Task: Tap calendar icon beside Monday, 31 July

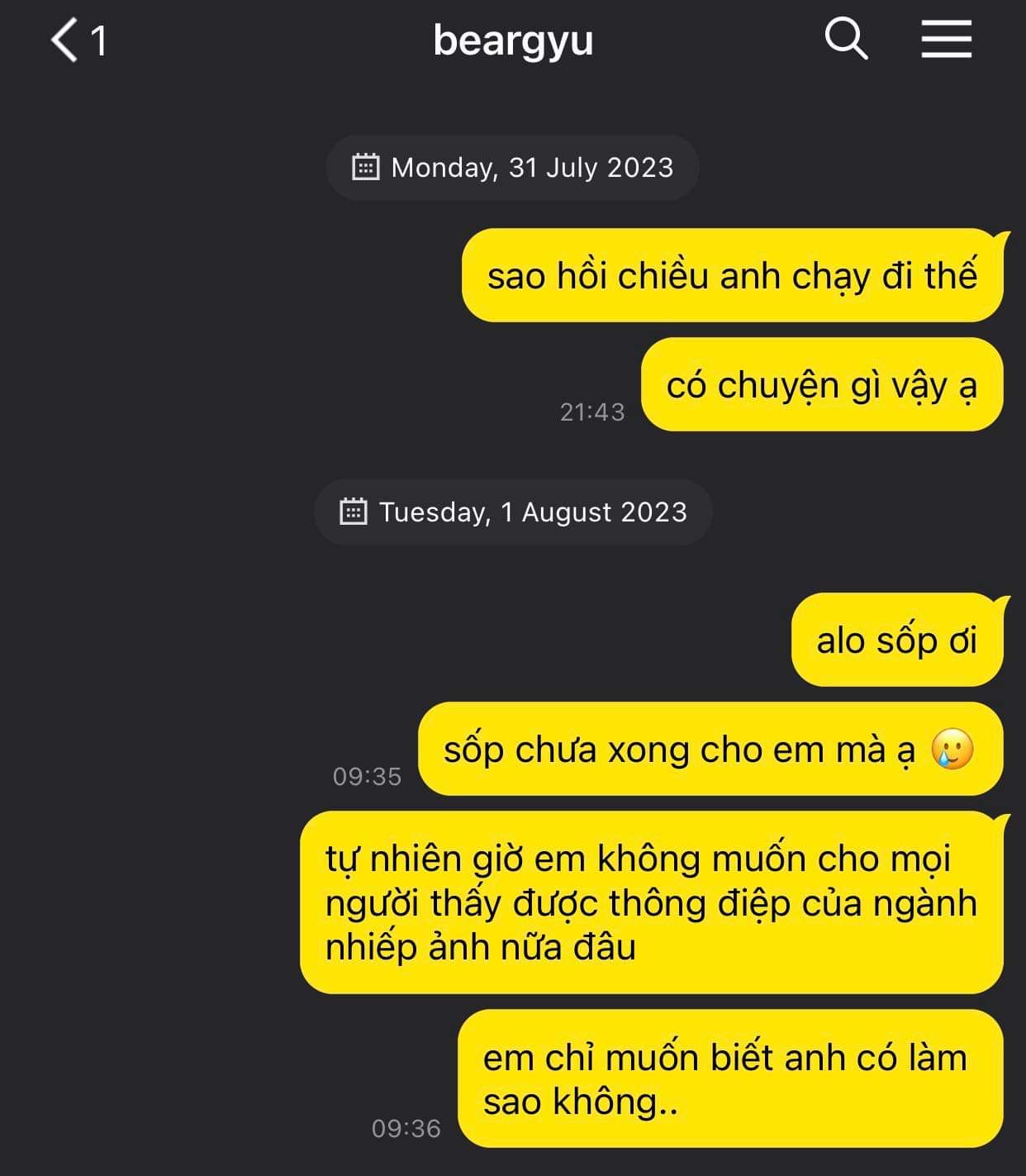Action: 365,167
